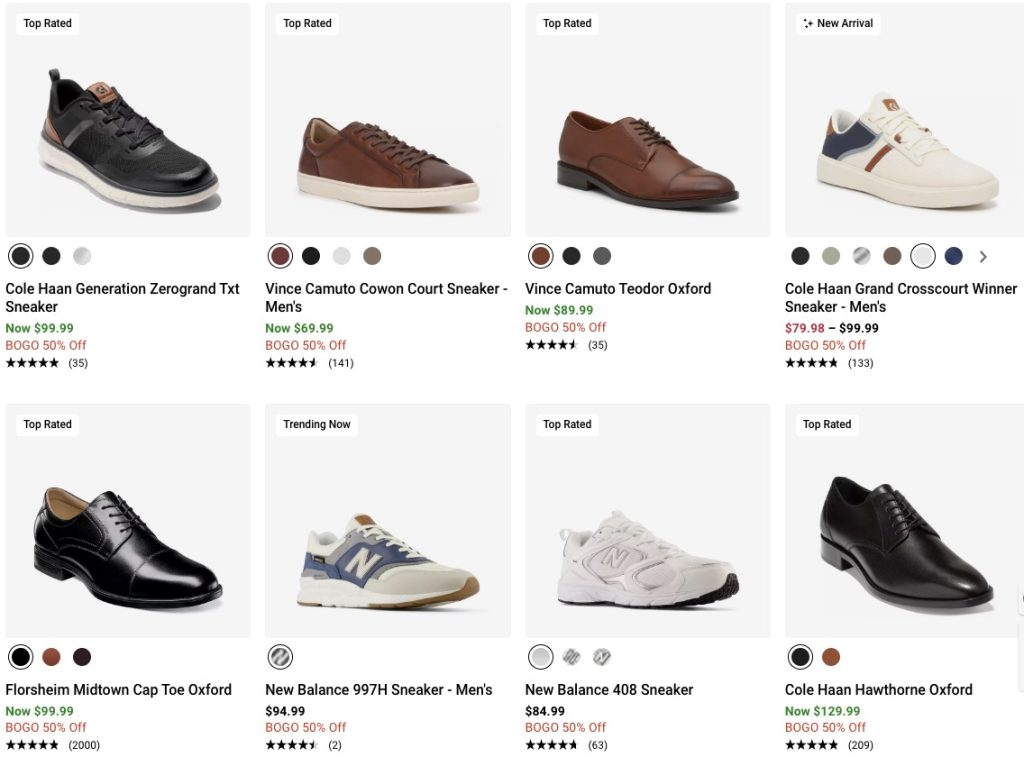The width and height of the screenshot is (1024, 766).
Task: Select cognac brown swatch for Florsheim Midtown Oxford
Action: click(51, 657)
